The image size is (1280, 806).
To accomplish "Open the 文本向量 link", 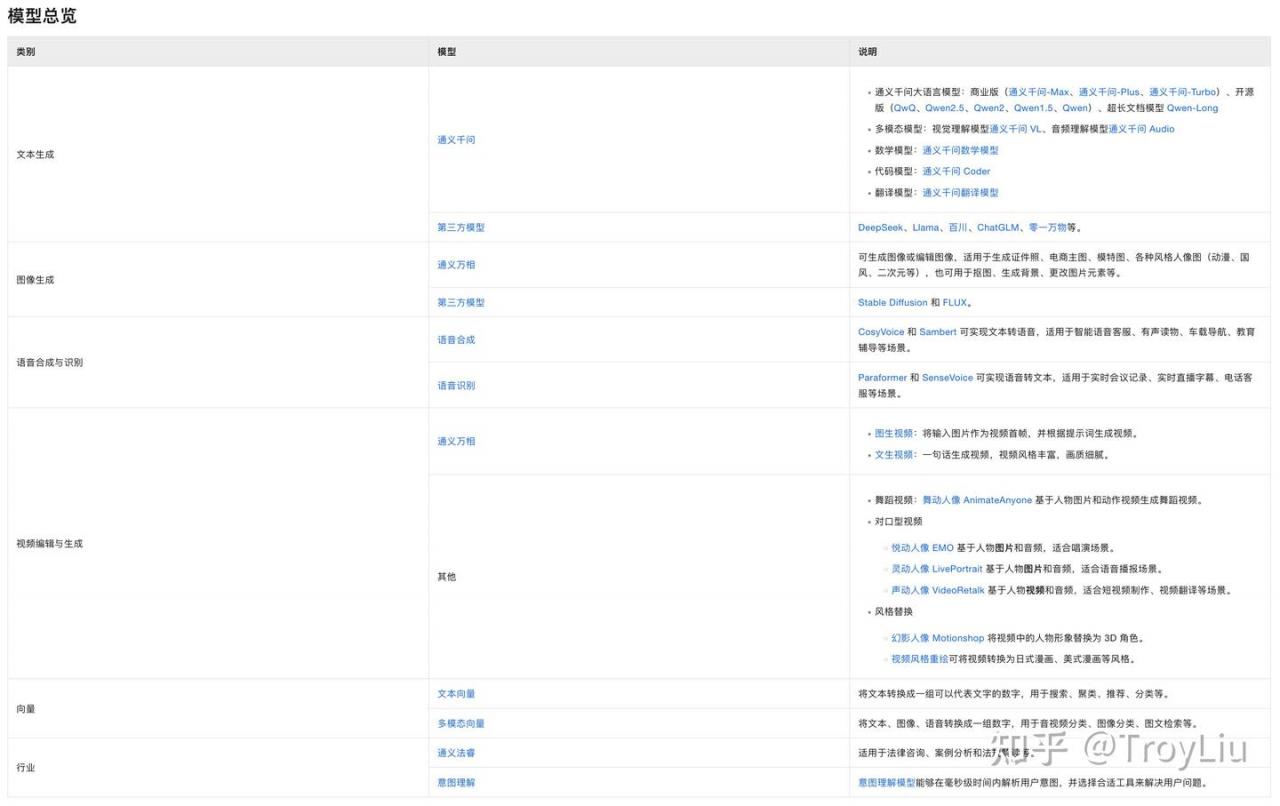I will click(x=456, y=694).
